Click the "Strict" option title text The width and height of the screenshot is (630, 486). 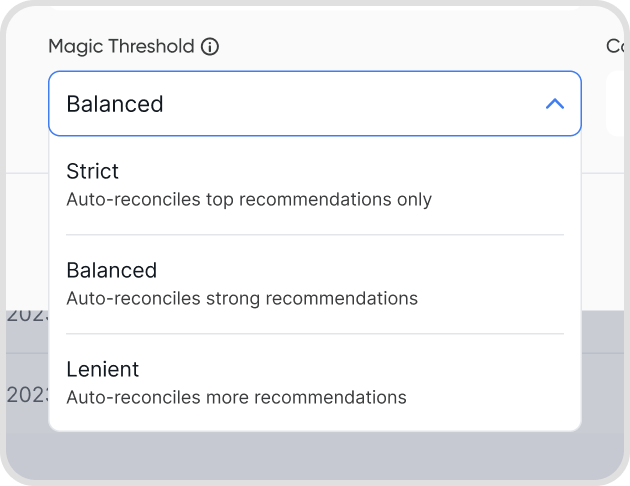[92, 171]
